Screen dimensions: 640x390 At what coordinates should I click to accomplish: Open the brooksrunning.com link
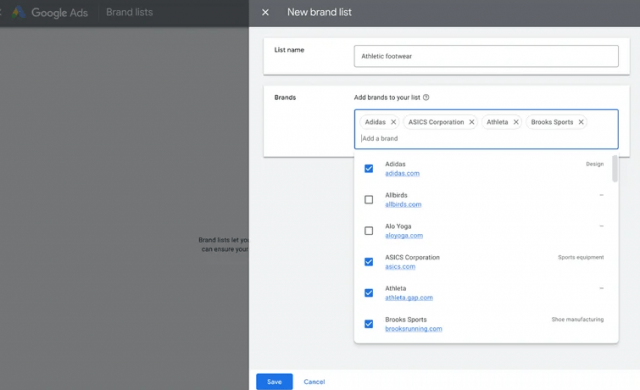413,328
